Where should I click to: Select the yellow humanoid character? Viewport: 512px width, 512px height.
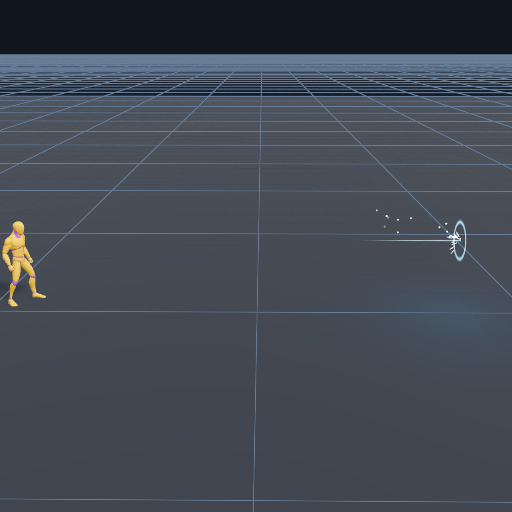[23, 264]
